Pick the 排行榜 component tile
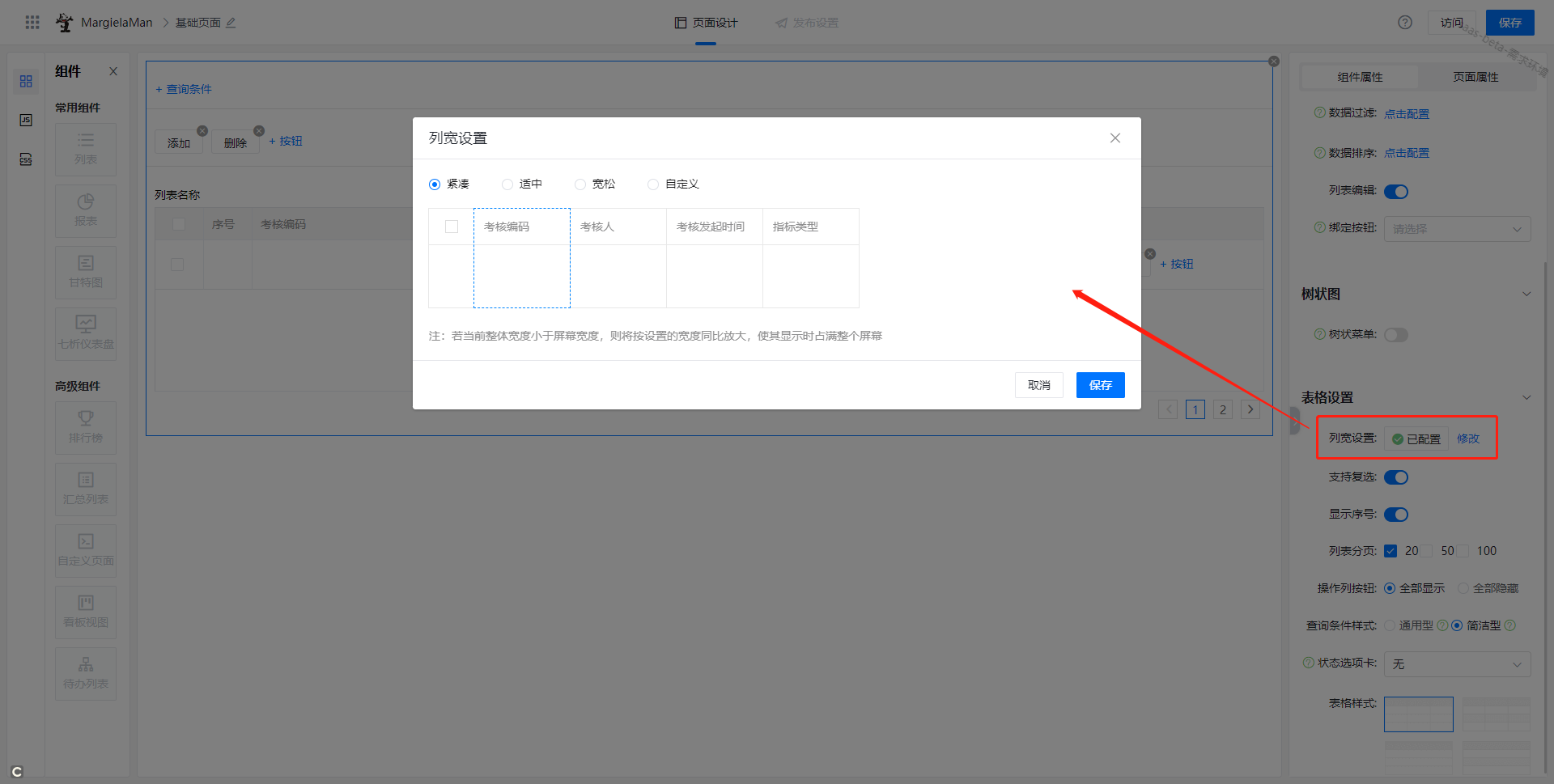 tap(86, 427)
